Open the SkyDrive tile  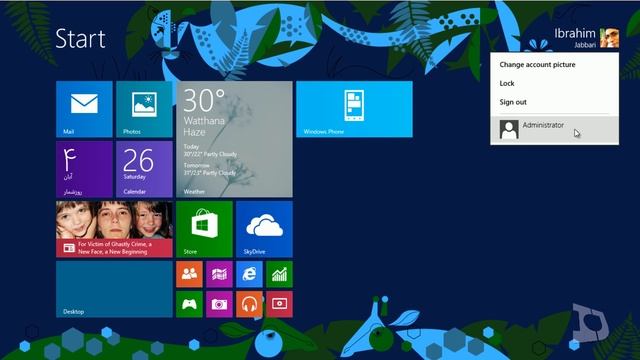[x=264, y=229]
